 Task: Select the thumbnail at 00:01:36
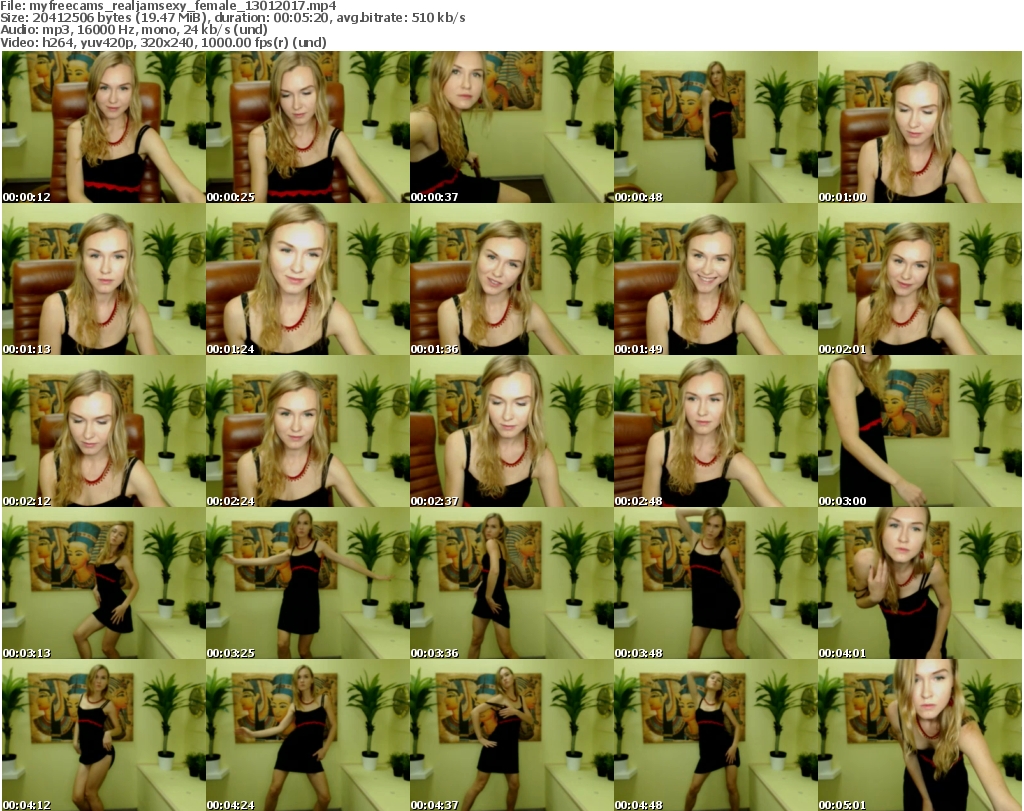511,279
